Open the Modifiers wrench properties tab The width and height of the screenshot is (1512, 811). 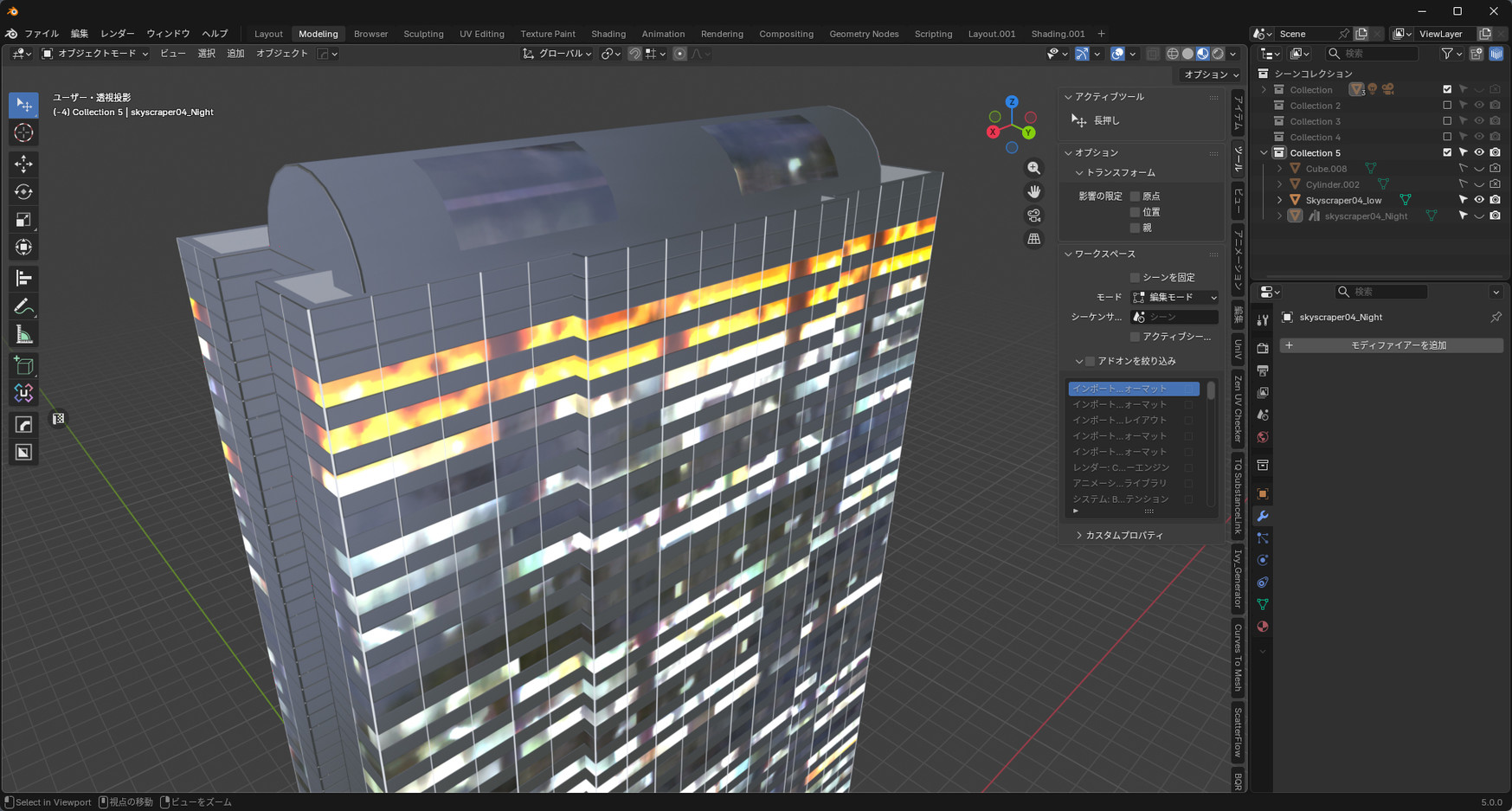coord(1263,517)
